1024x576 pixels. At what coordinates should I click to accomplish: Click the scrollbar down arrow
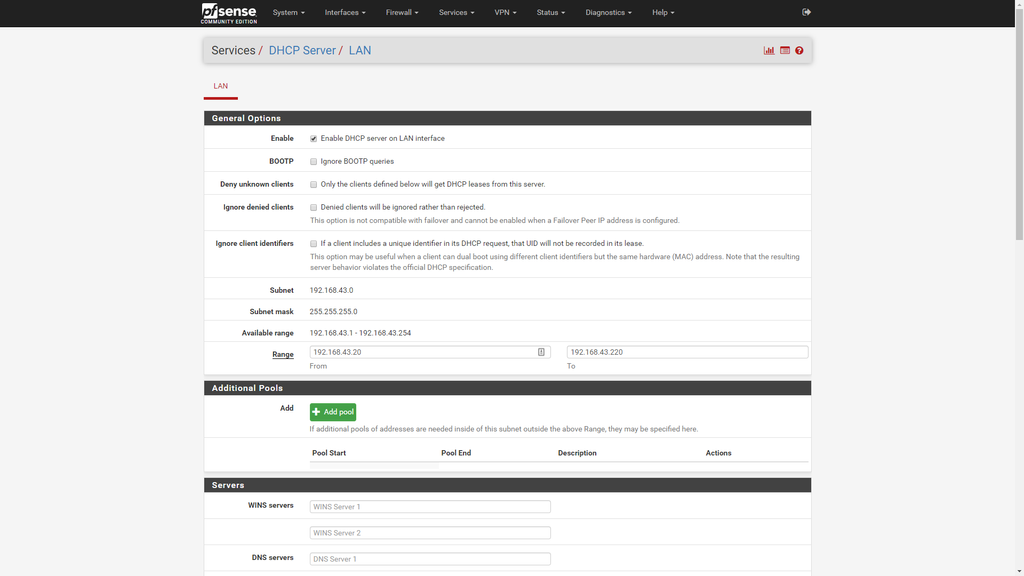[x=1018, y=570]
